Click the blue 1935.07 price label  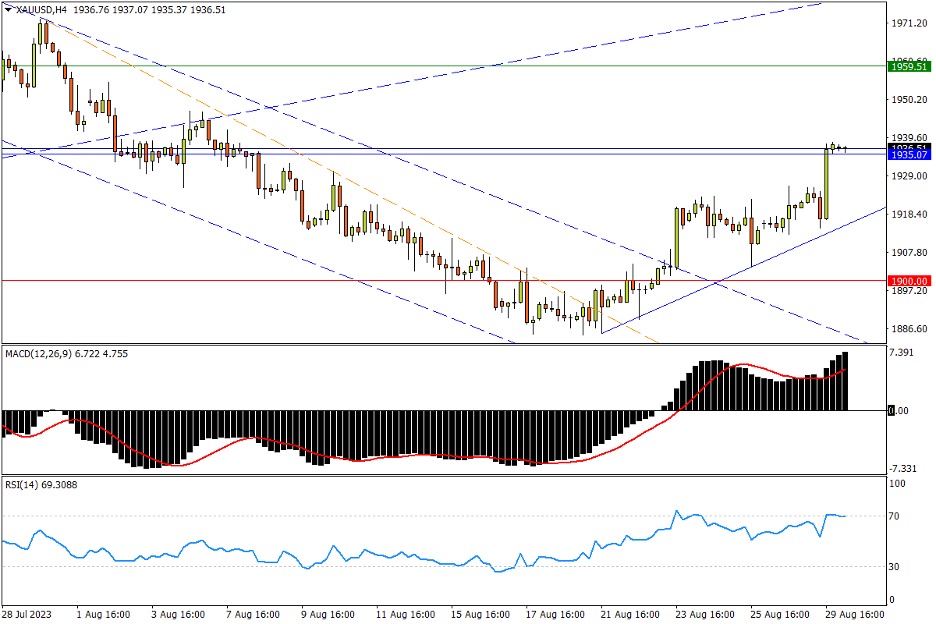point(909,155)
